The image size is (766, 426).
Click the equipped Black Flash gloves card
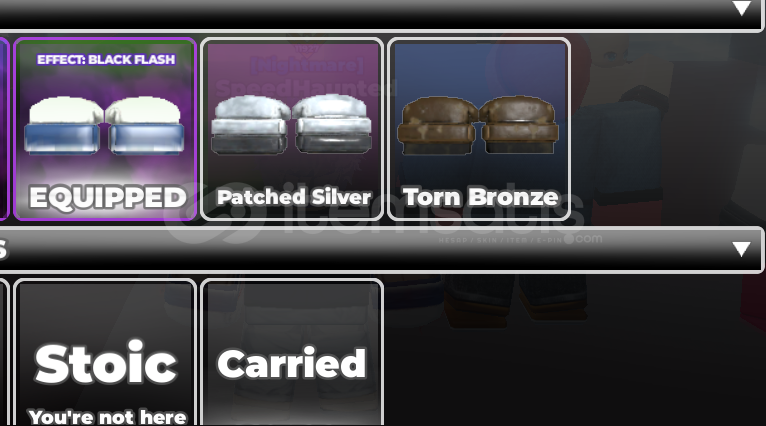tap(105, 129)
